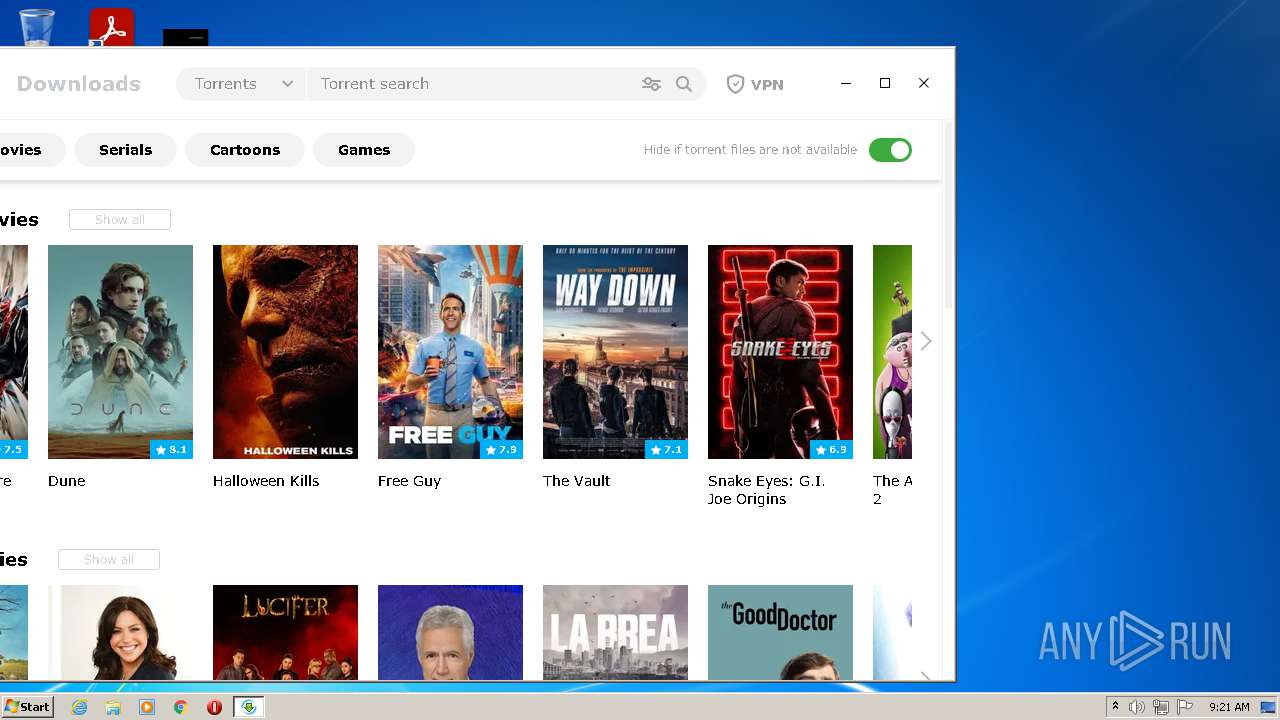Click Show all for the movies row
Viewport: 1280px width, 720px height.
120,220
